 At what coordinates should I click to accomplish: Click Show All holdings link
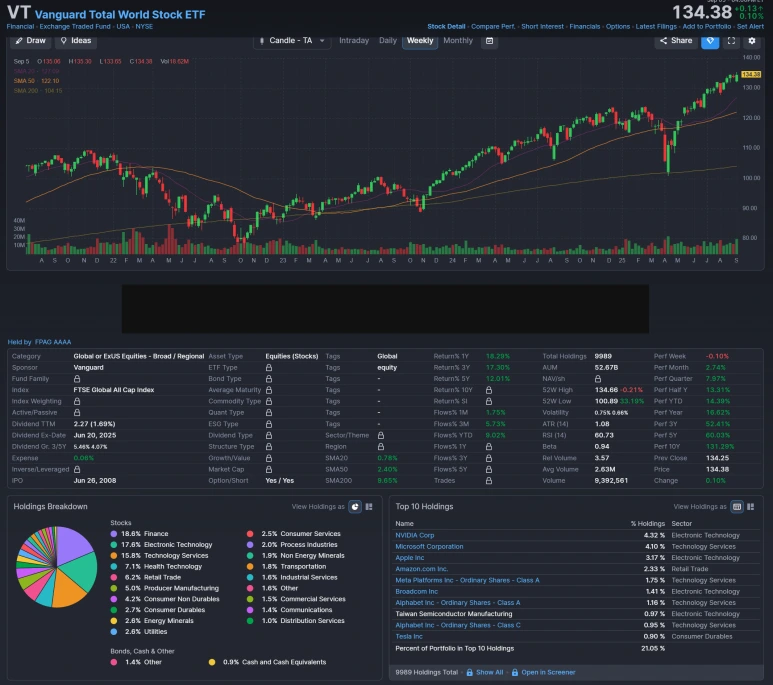[x=485, y=673]
